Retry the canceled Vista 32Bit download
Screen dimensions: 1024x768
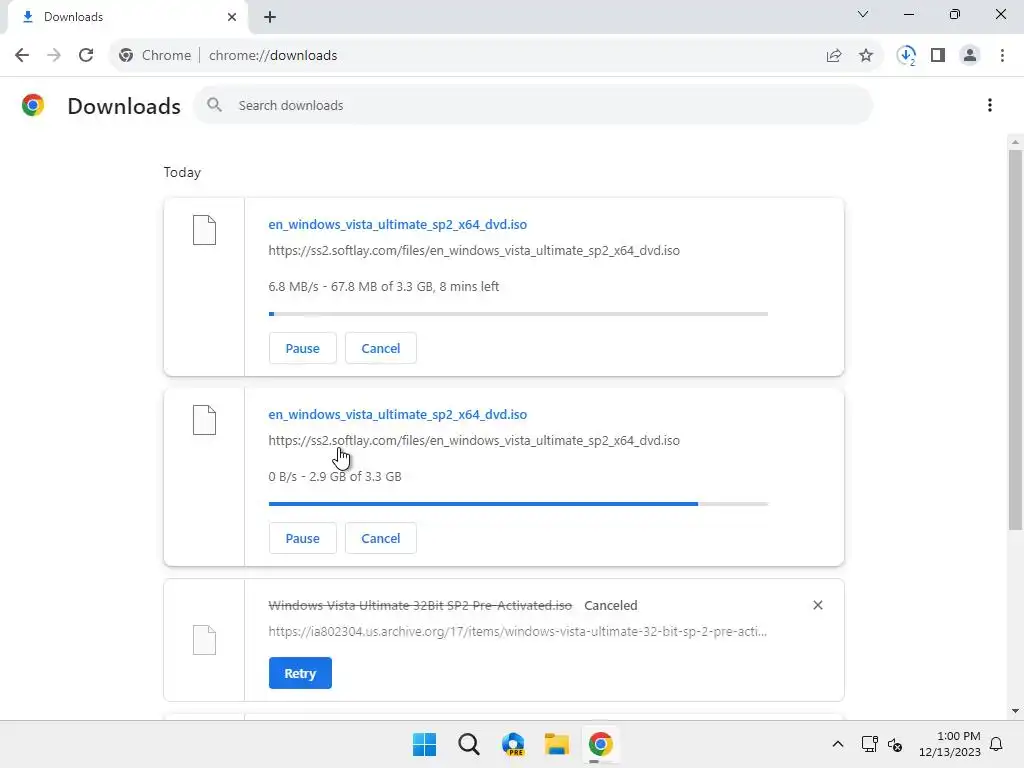300,673
